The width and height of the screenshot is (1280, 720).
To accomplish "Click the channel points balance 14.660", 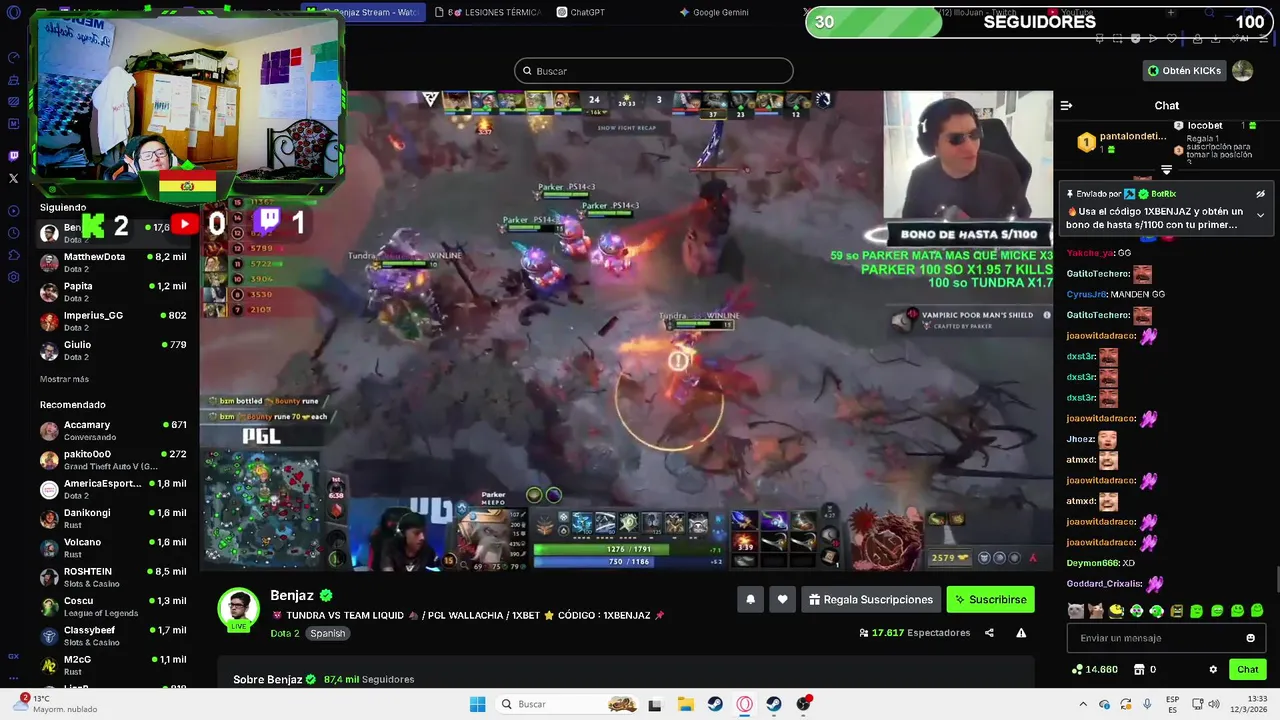I will tap(1094, 669).
